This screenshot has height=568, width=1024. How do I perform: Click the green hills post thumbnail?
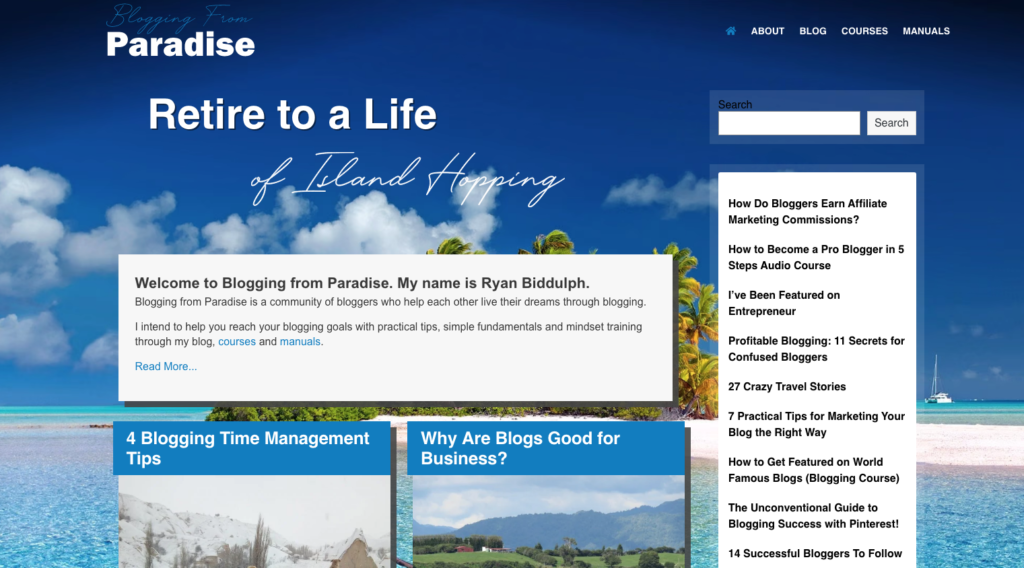[549, 521]
